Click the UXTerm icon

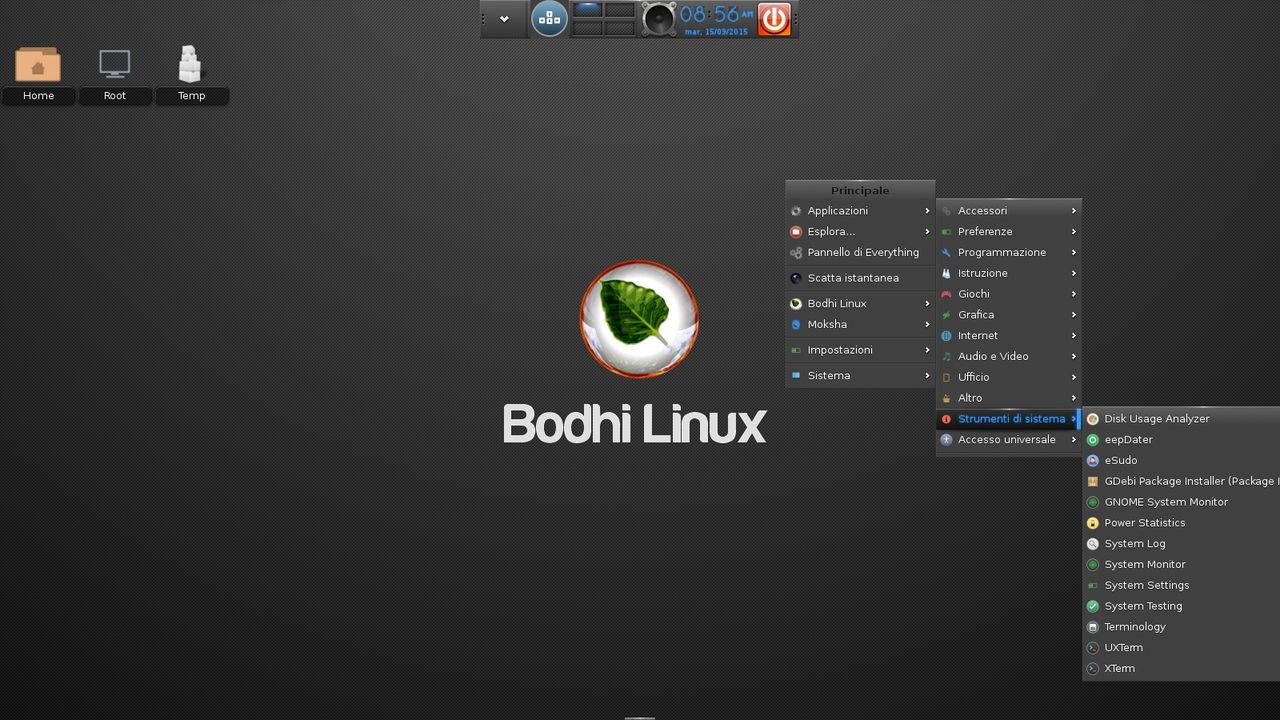pyautogui.click(x=1093, y=648)
